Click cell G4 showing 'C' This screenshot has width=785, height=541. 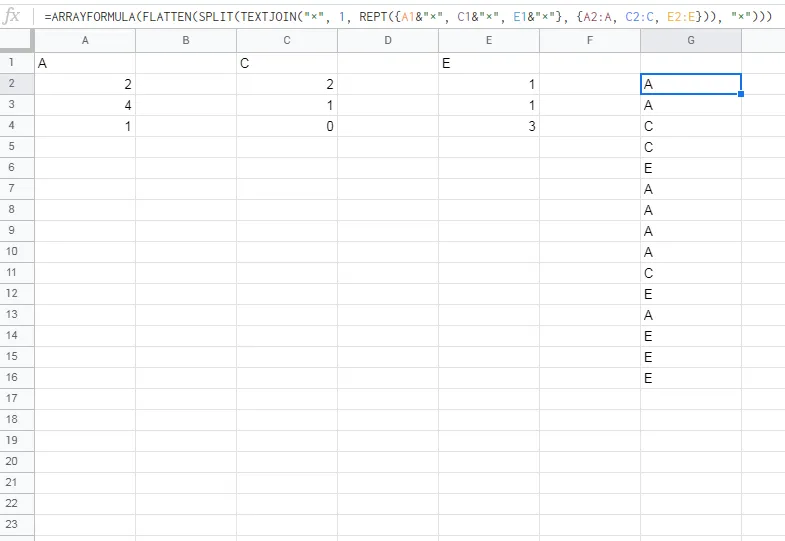point(691,126)
